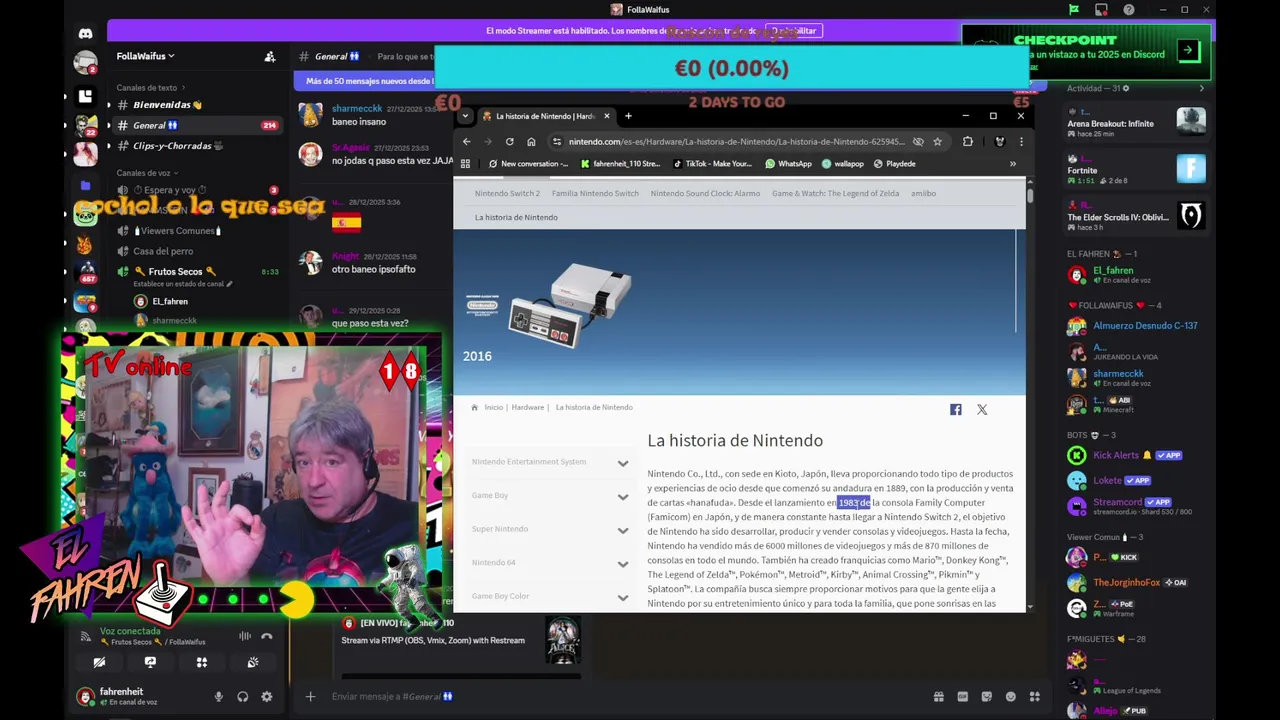
Task: Reload the Nintendo page in browser
Action: (509, 142)
